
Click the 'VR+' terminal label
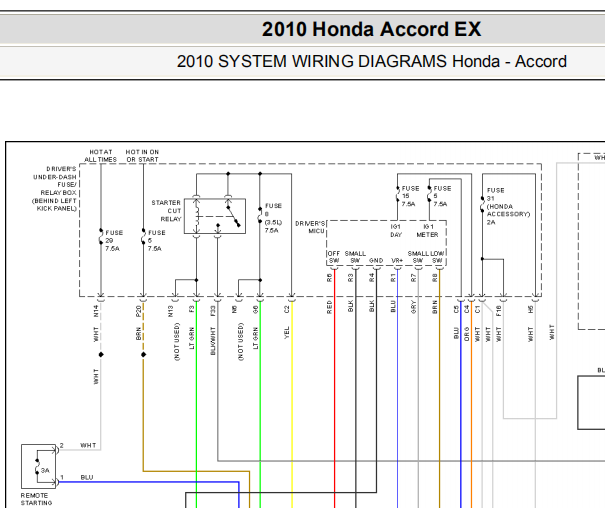[x=397, y=261]
